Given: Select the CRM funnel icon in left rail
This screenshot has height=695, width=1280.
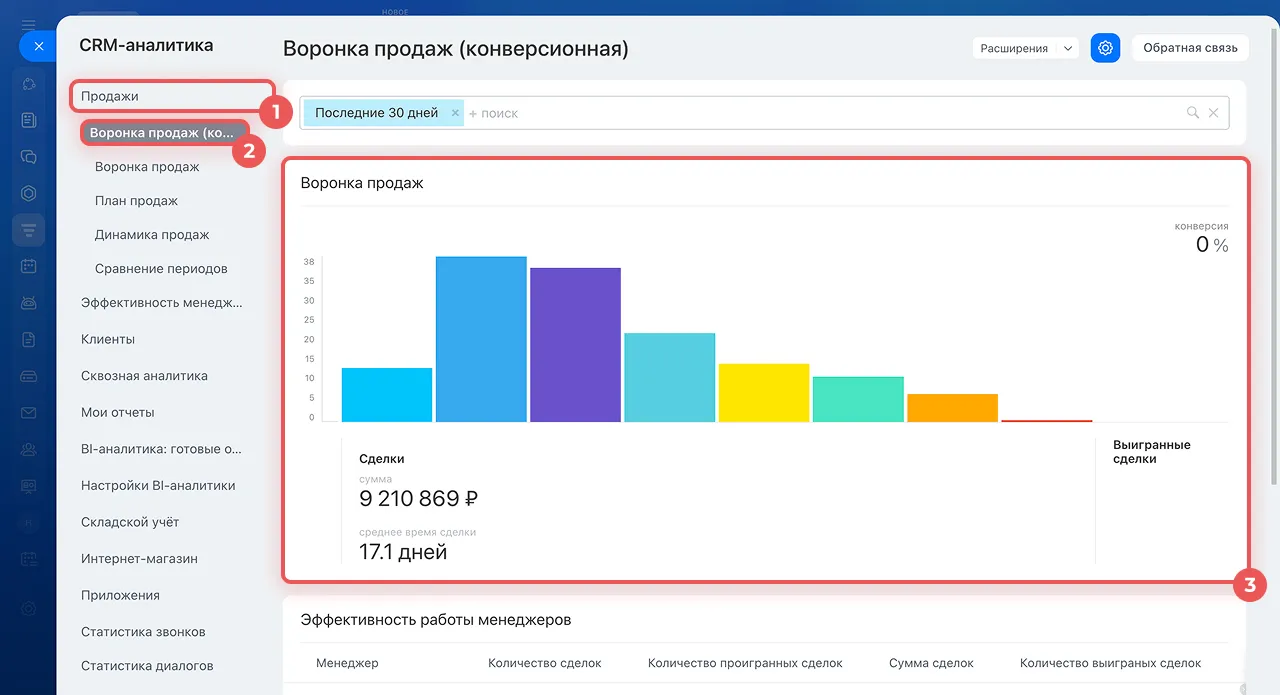Looking at the screenshot, I should pos(28,230).
